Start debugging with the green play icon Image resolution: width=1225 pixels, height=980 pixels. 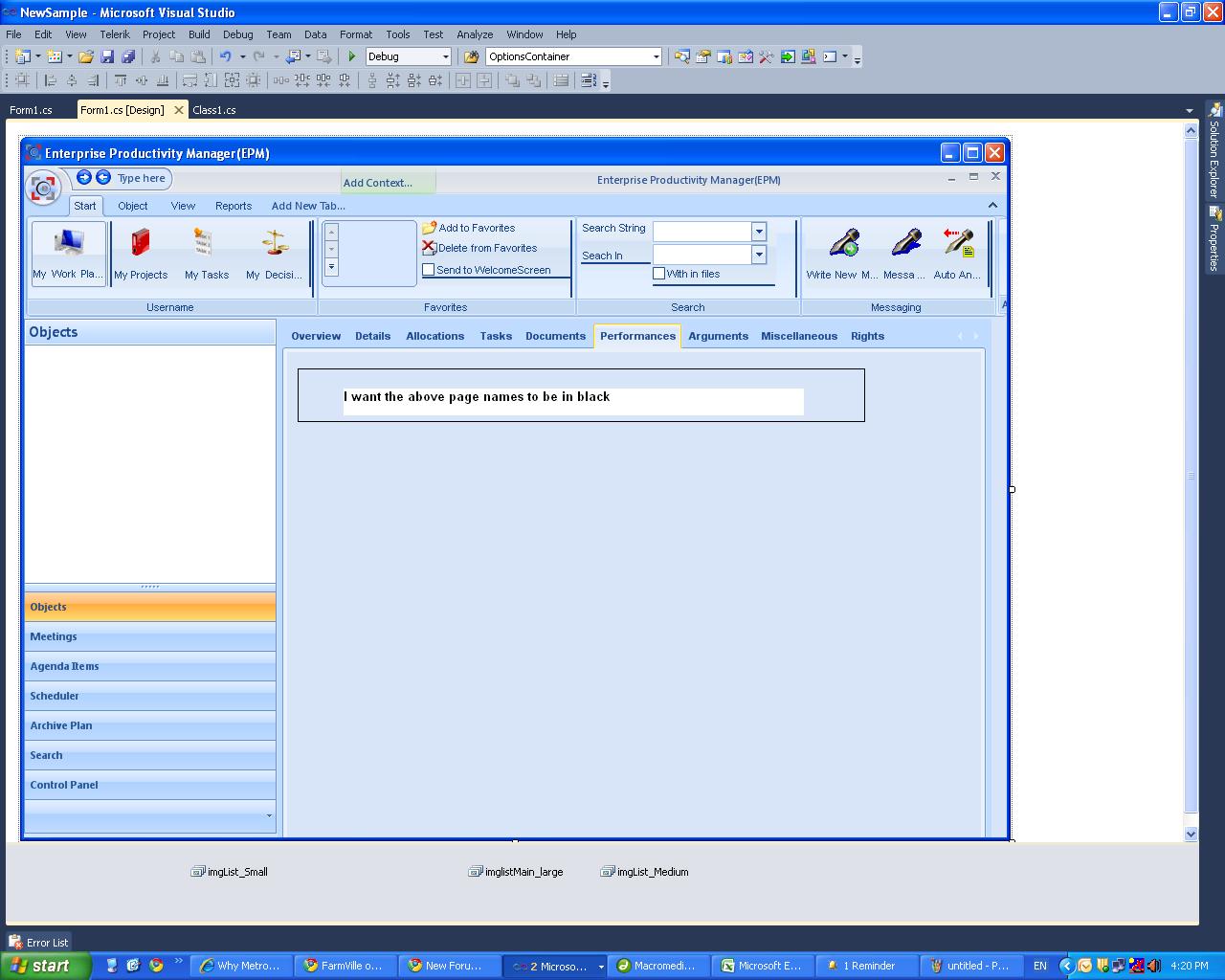352,56
